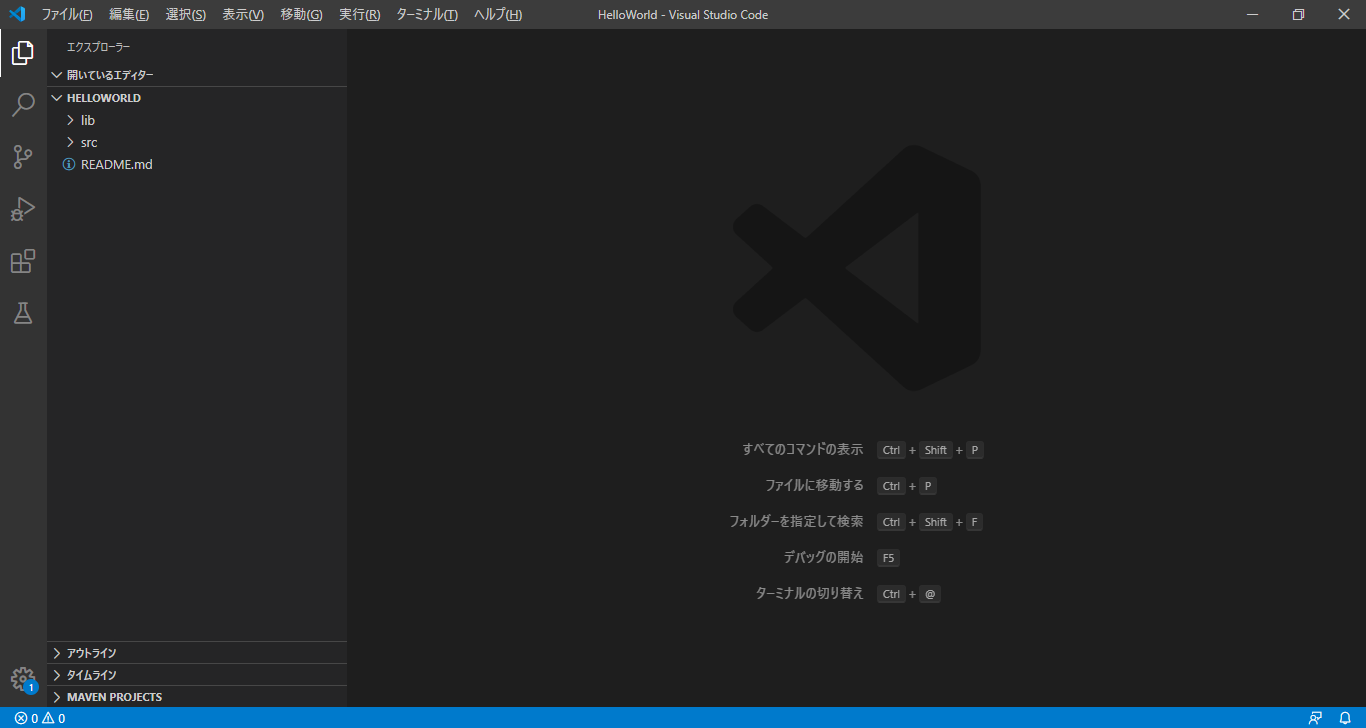1366x728 pixels.
Task: Select the src folder name
Action: click(89, 142)
